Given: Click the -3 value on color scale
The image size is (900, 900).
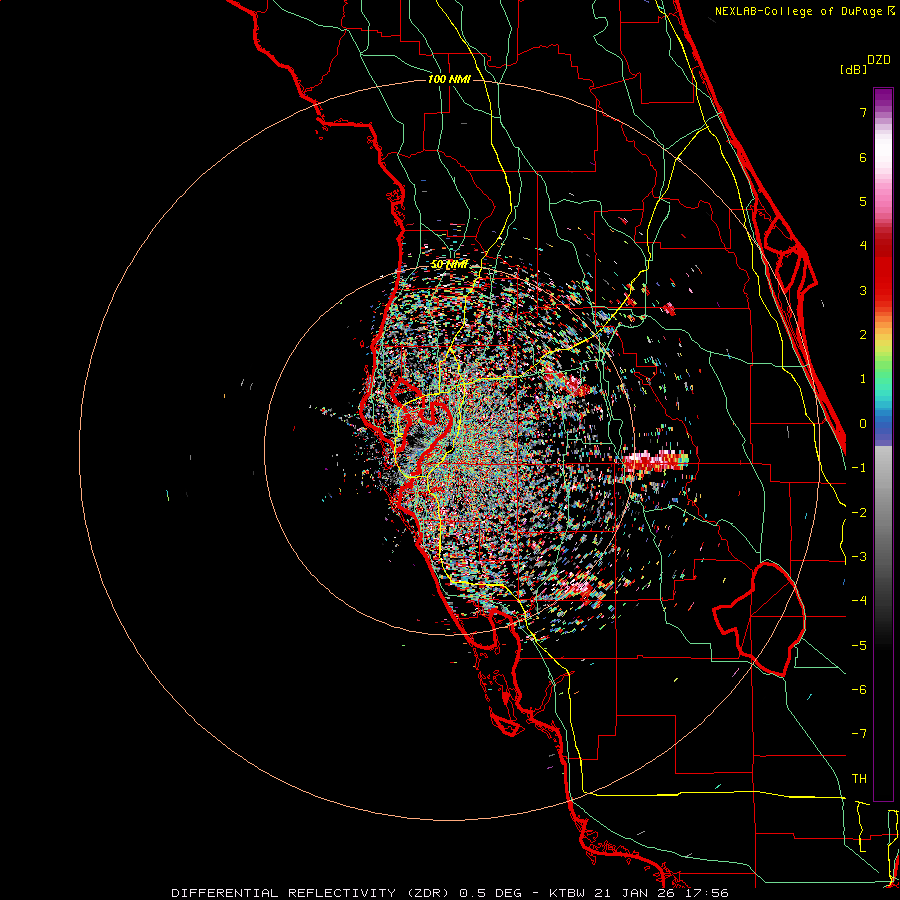Looking at the screenshot, I should point(859,557).
